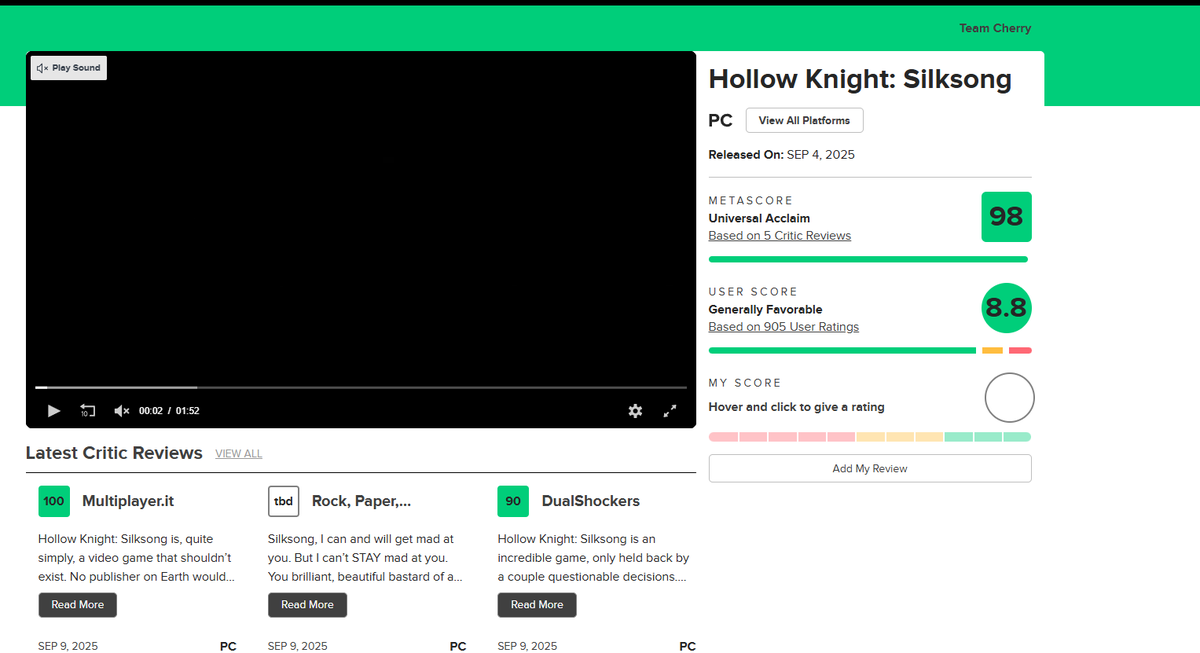Open video settings gear icon
The height and width of the screenshot is (653, 1200).
click(635, 411)
